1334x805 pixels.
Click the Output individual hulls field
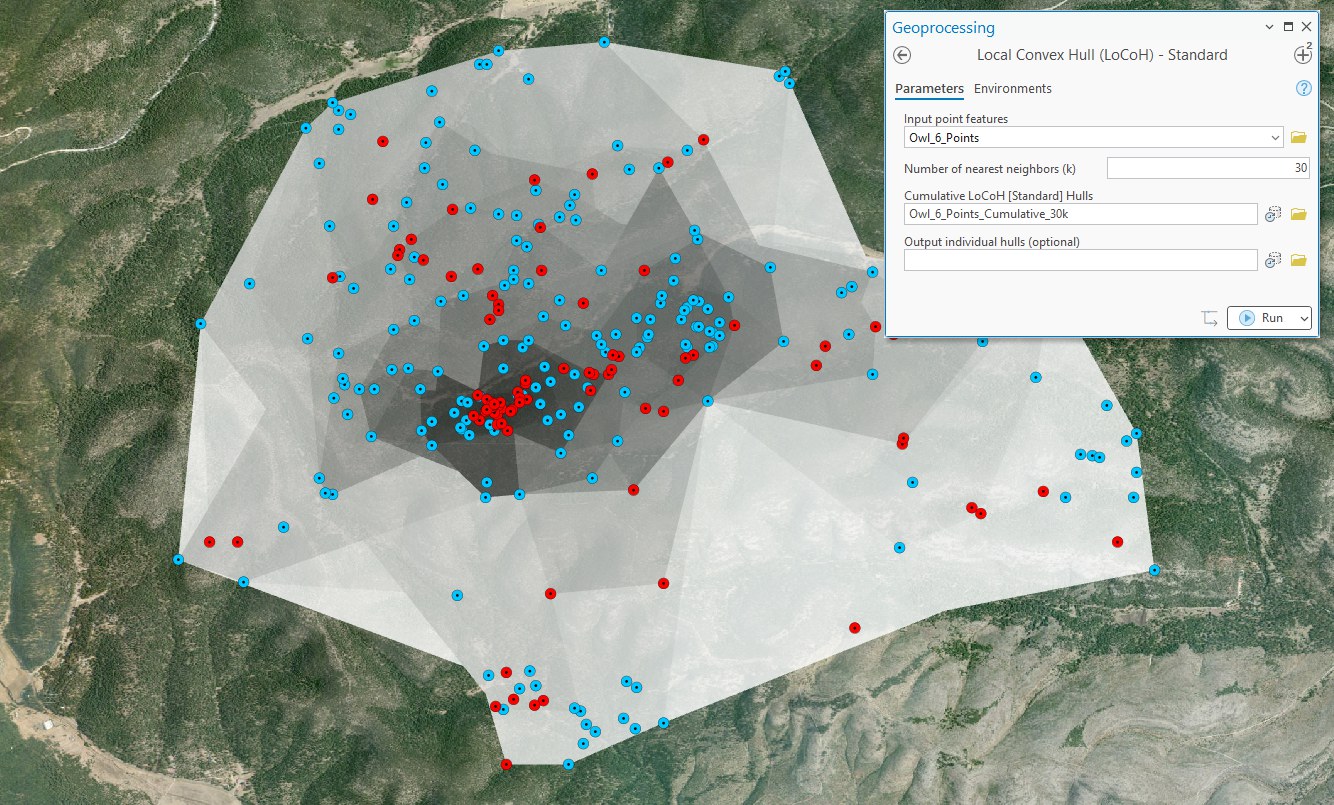click(x=1081, y=260)
